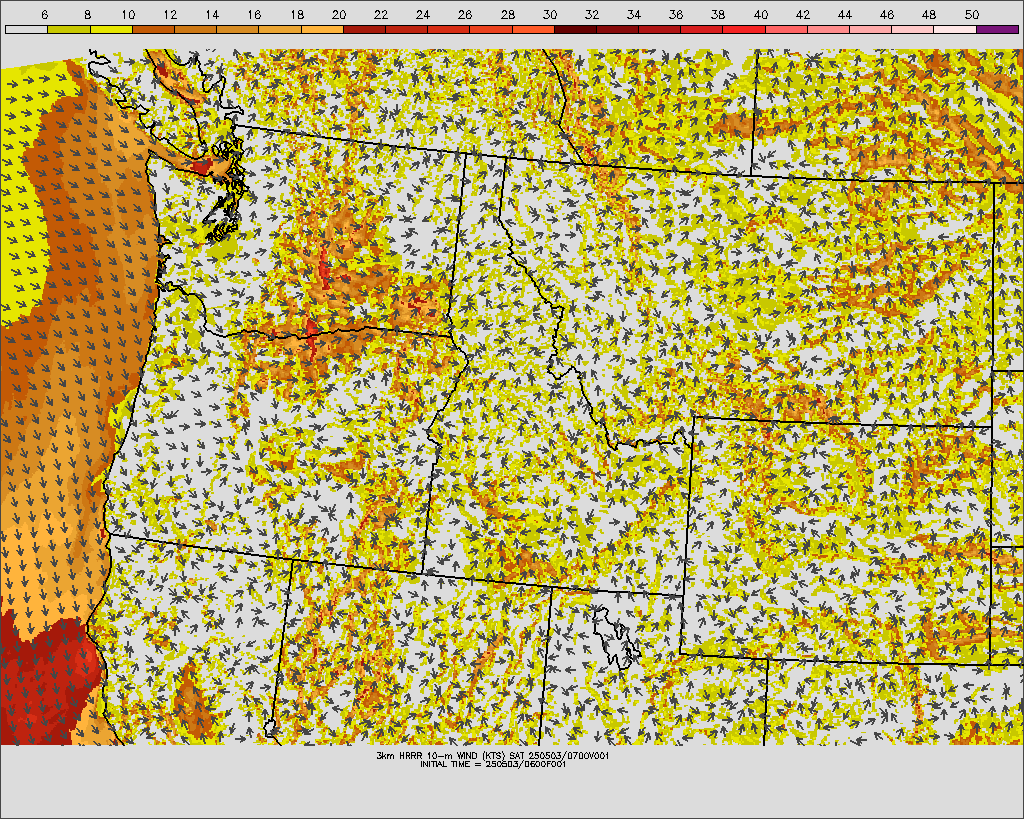
Task: Click the legend swatch between 34 and 36
Action: click(660, 29)
